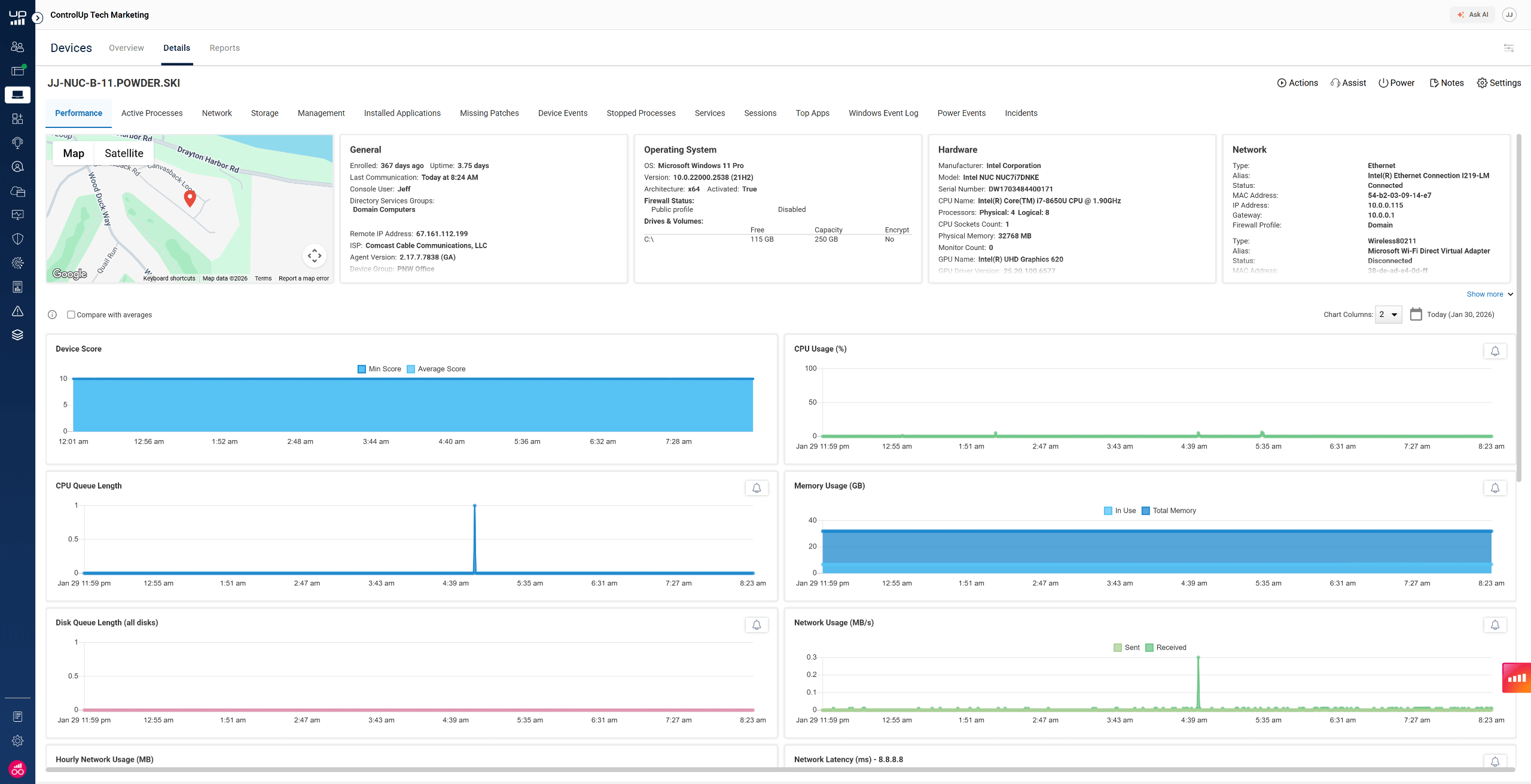Open the filter settings icon at top right
Image resolution: width=1531 pixels, height=784 pixels.
(x=1508, y=48)
